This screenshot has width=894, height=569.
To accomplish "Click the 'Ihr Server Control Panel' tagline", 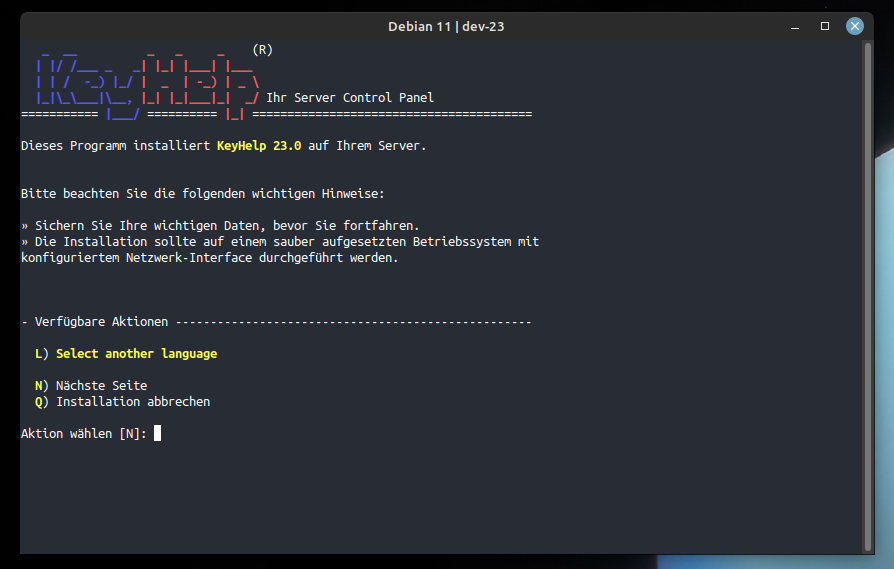I will click(350, 98).
